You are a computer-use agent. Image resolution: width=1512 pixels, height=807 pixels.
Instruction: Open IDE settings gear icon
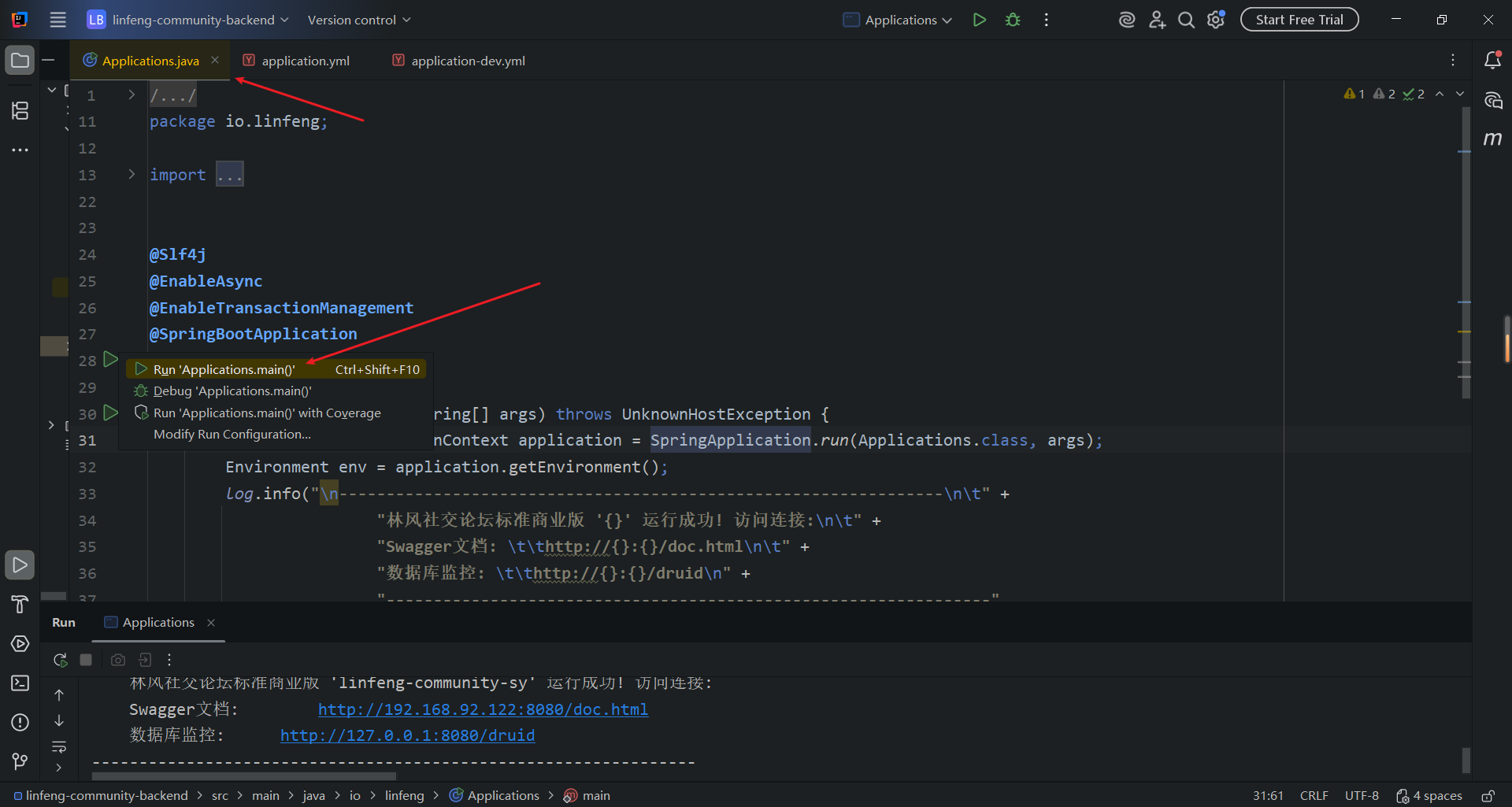[1216, 20]
